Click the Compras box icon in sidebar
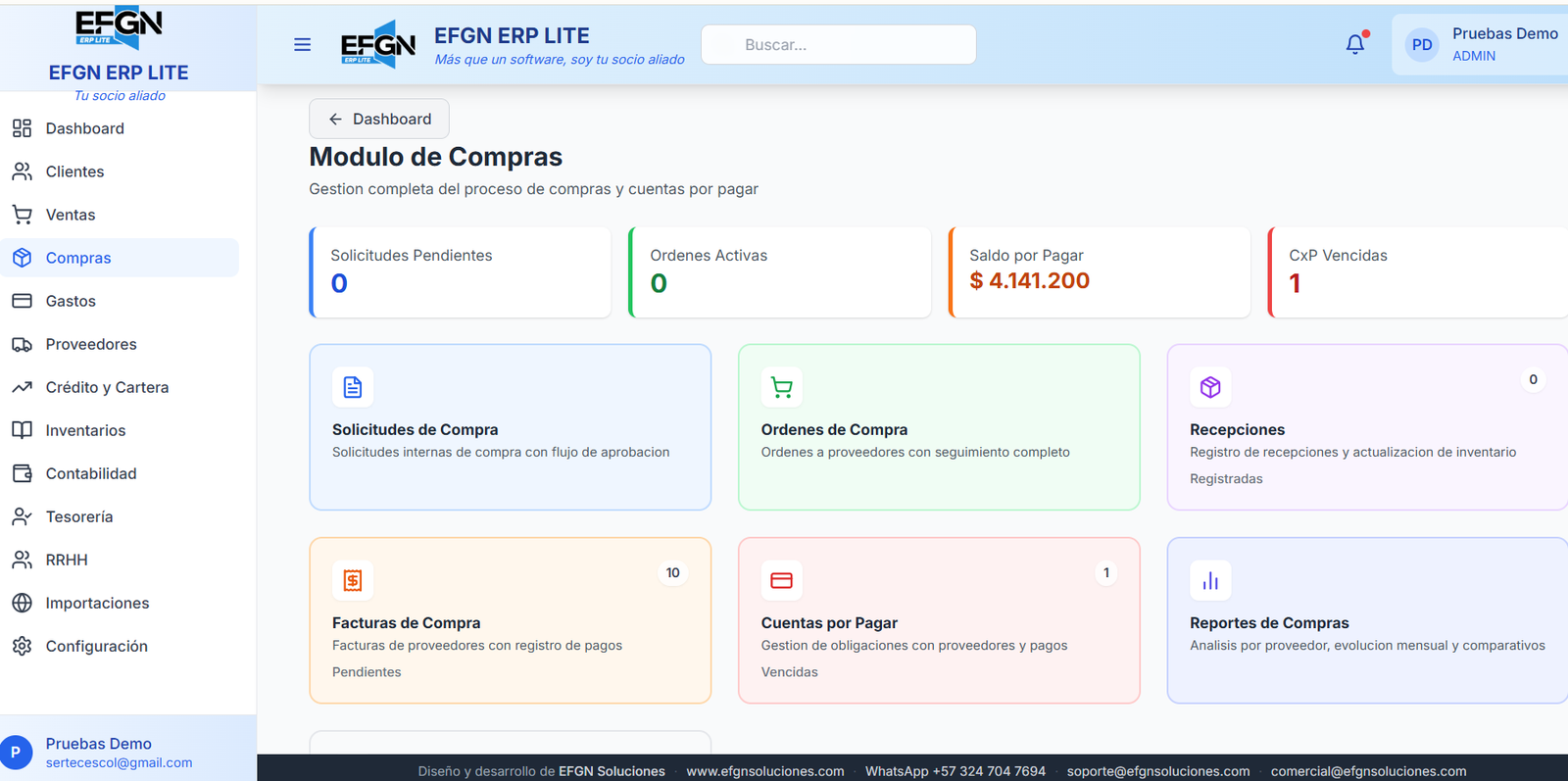1568x781 pixels. (22, 258)
